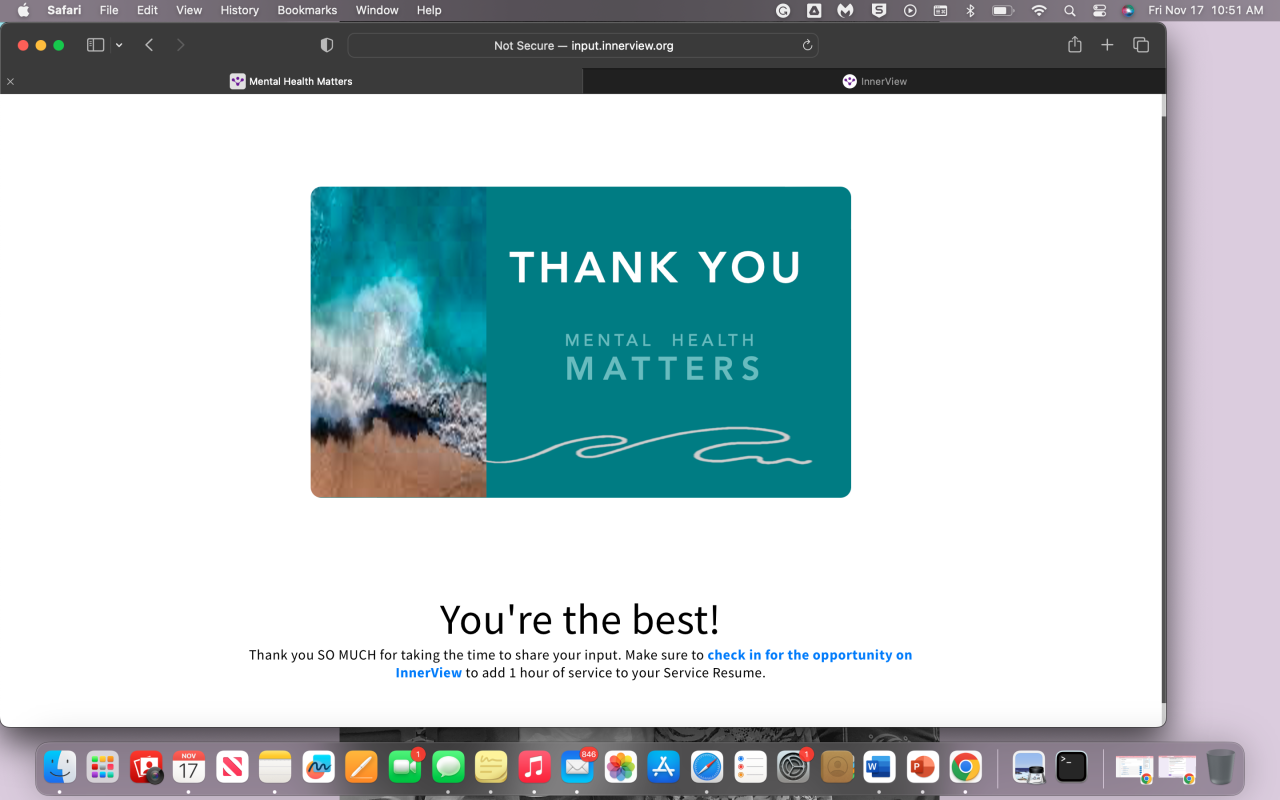Image resolution: width=1280 pixels, height=800 pixels.
Task: Open Reminders in the Dock
Action: pyautogui.click(x=750, y=767)
